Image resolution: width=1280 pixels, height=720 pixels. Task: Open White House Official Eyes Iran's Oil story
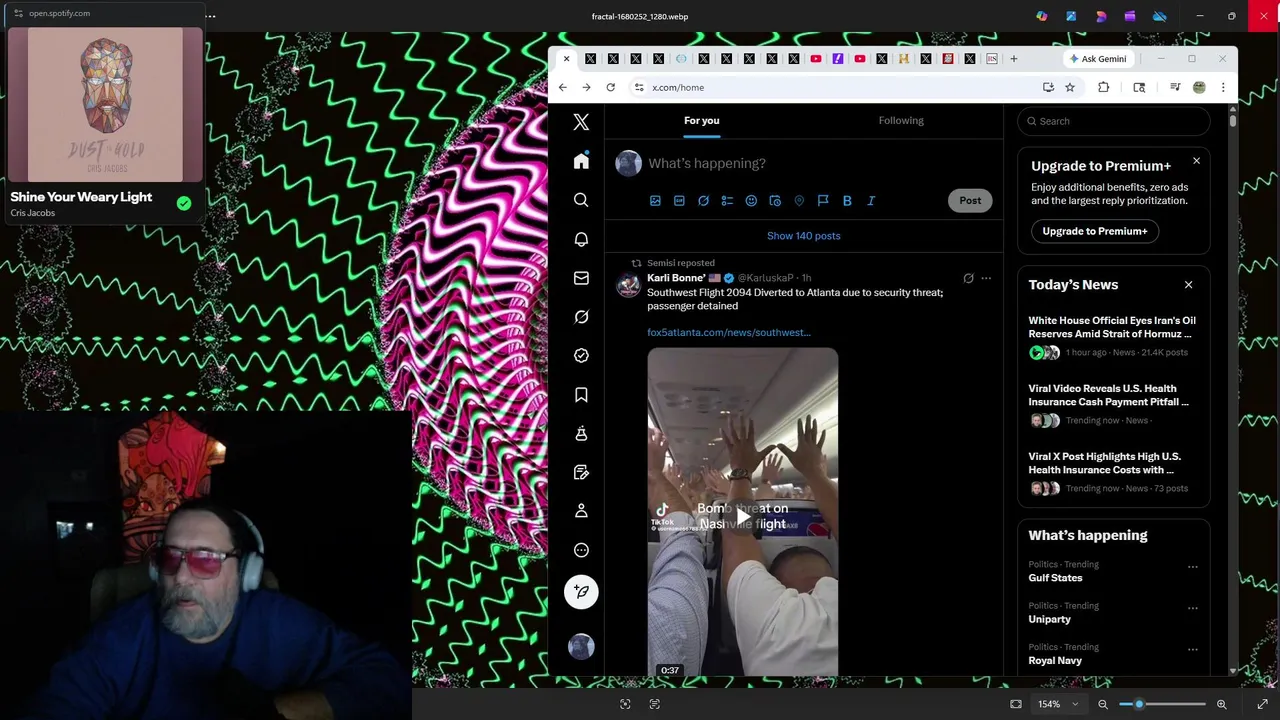1112,327
